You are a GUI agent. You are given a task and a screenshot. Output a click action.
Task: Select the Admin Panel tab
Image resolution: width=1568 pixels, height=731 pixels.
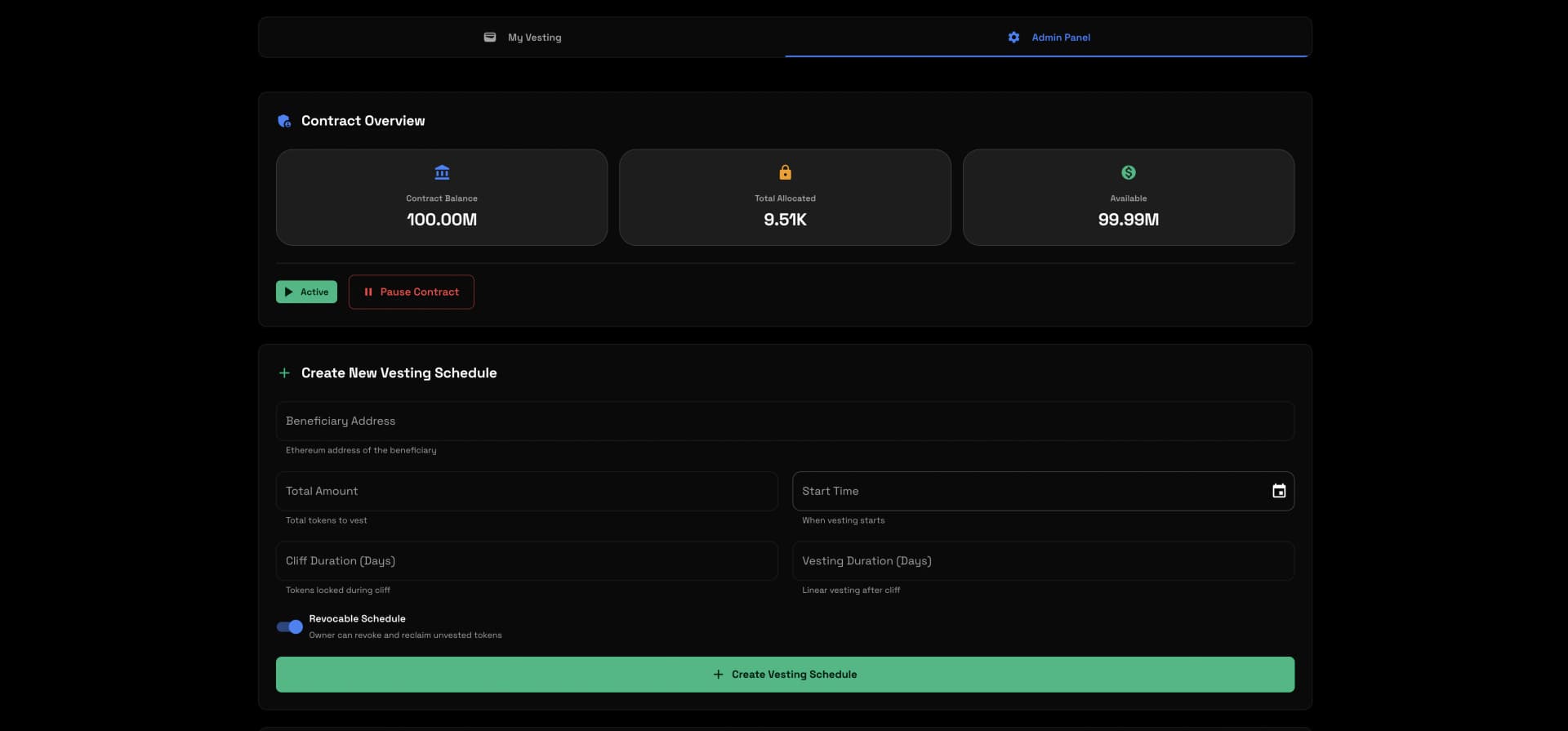[x=1048, y=38]
